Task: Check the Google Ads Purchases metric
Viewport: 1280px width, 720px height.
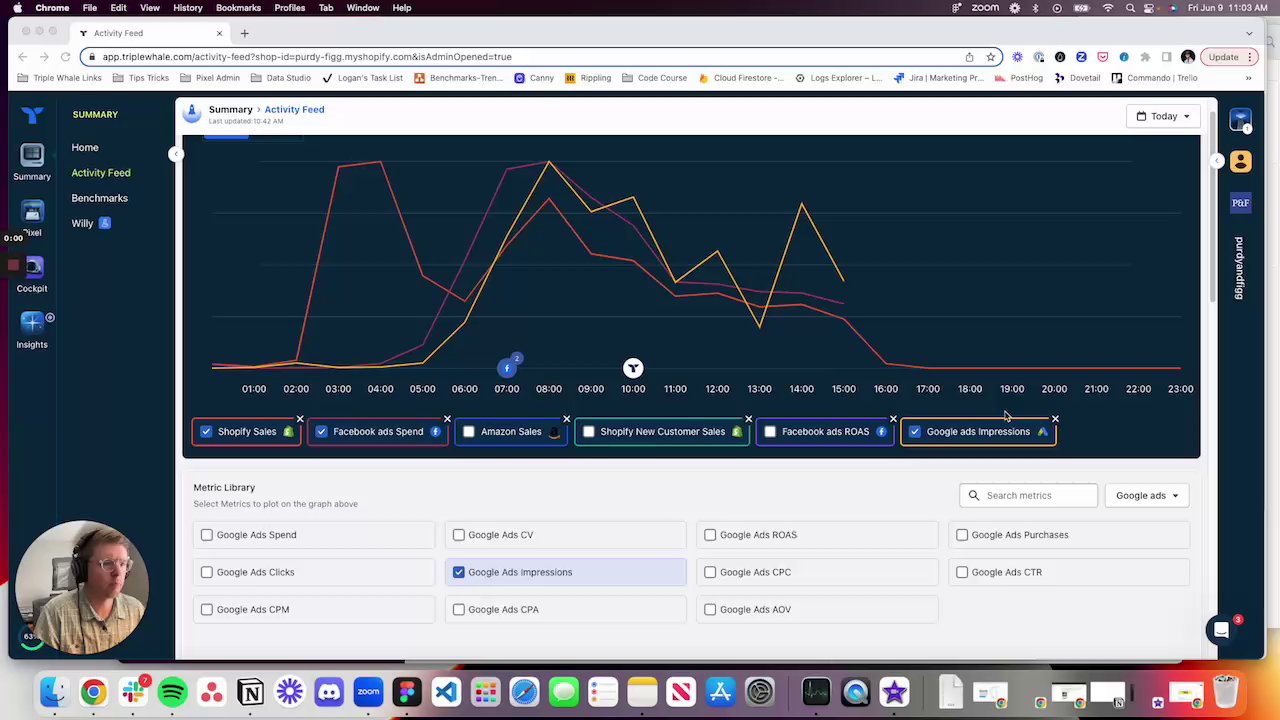Action: [962, 535]
